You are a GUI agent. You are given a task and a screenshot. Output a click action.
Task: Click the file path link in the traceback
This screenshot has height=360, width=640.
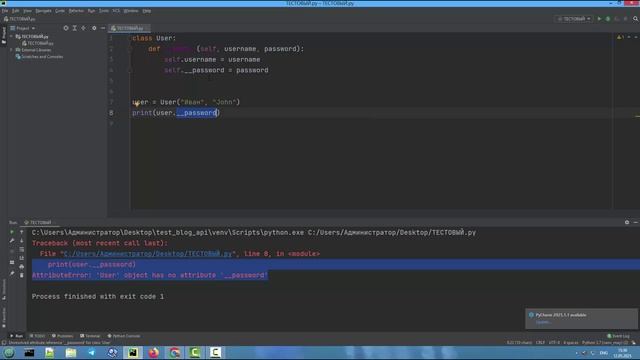[x=148, y=253]
